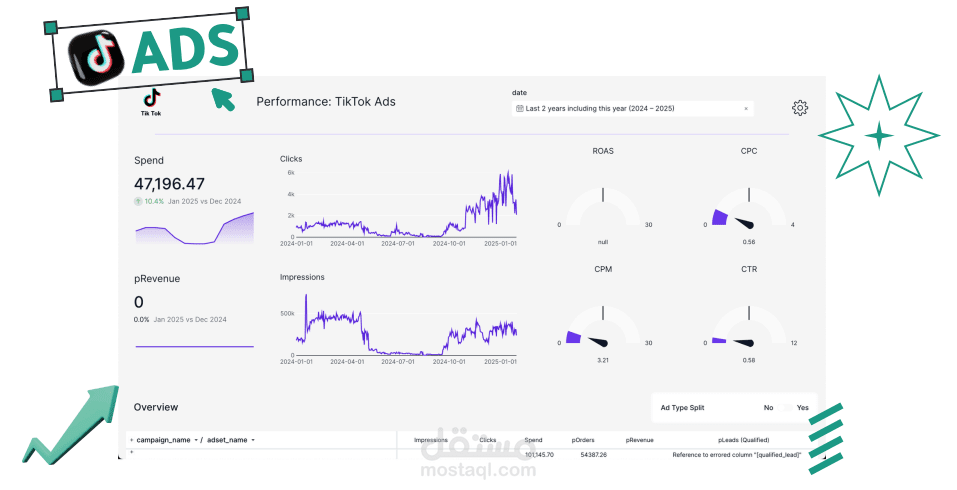Click the pLeads (Qualified) column header
The width and height of the screenshot is (957, 490).
(x=743, y=440)
